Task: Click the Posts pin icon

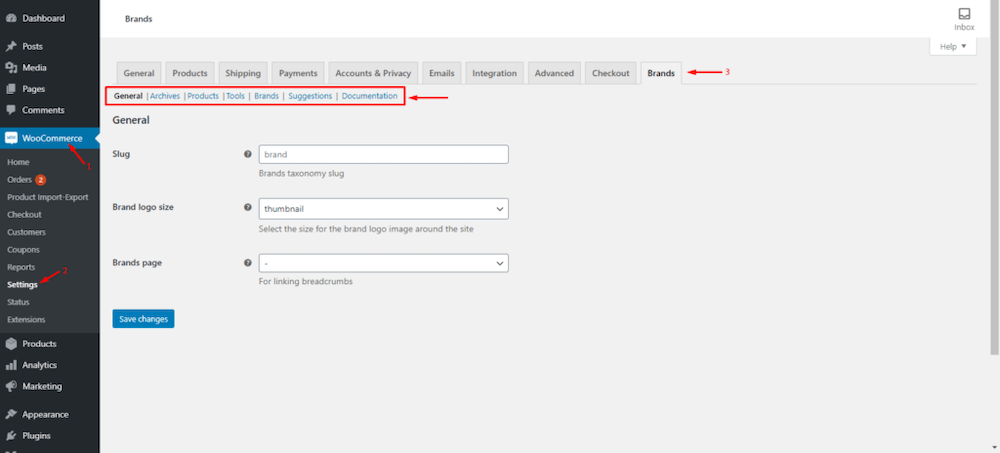Action: click(11, 47)
